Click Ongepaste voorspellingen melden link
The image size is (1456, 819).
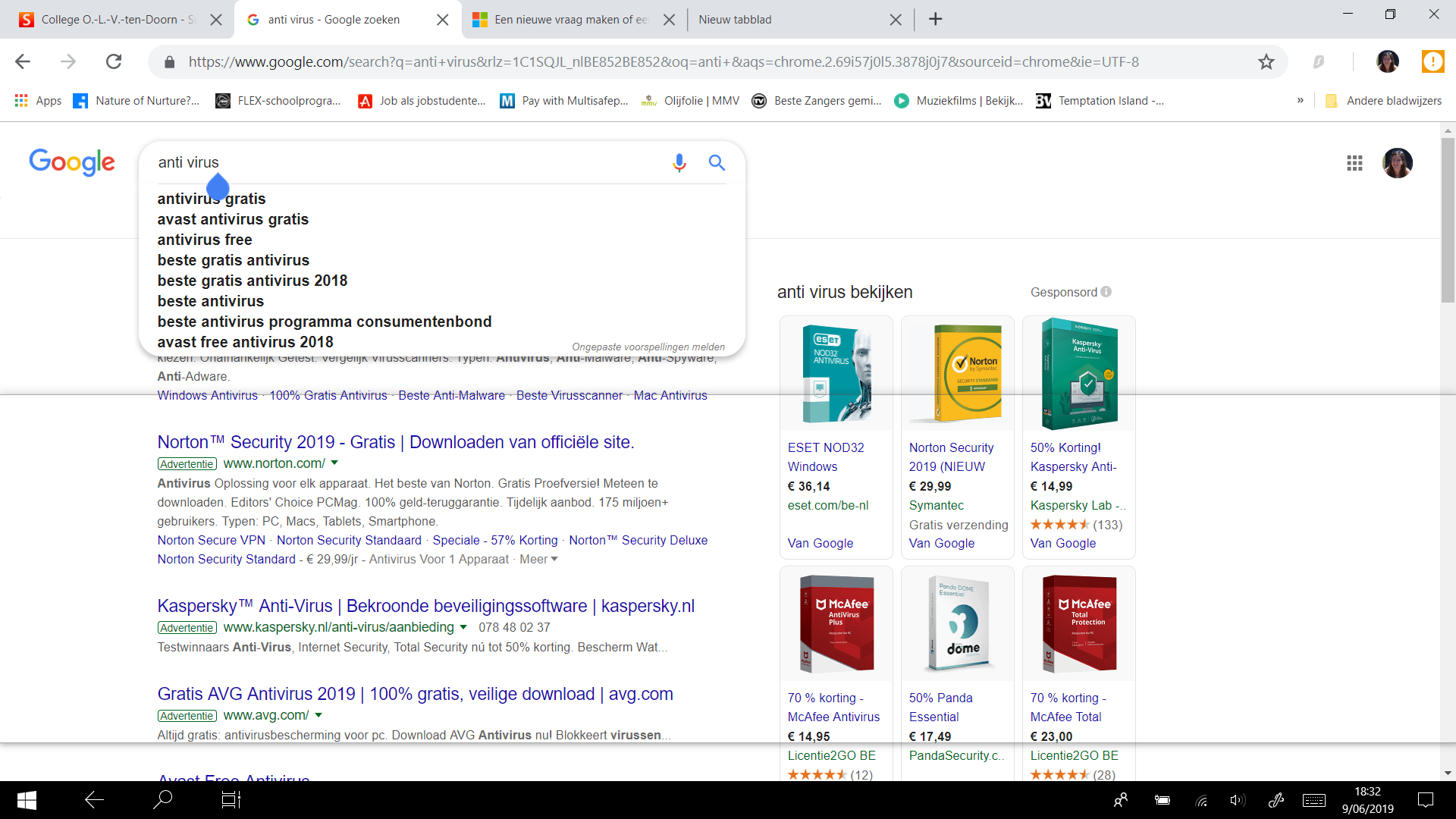[648, 347]
